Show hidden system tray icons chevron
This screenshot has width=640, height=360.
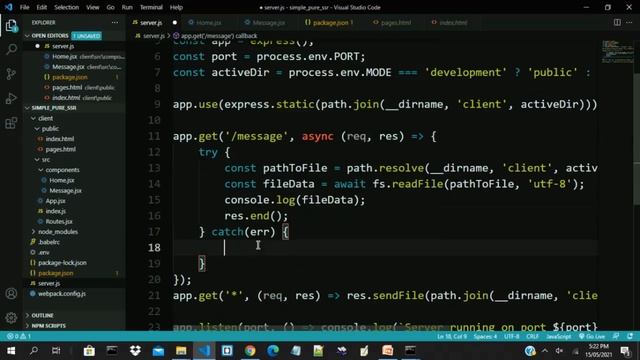[x=545, y=351]
